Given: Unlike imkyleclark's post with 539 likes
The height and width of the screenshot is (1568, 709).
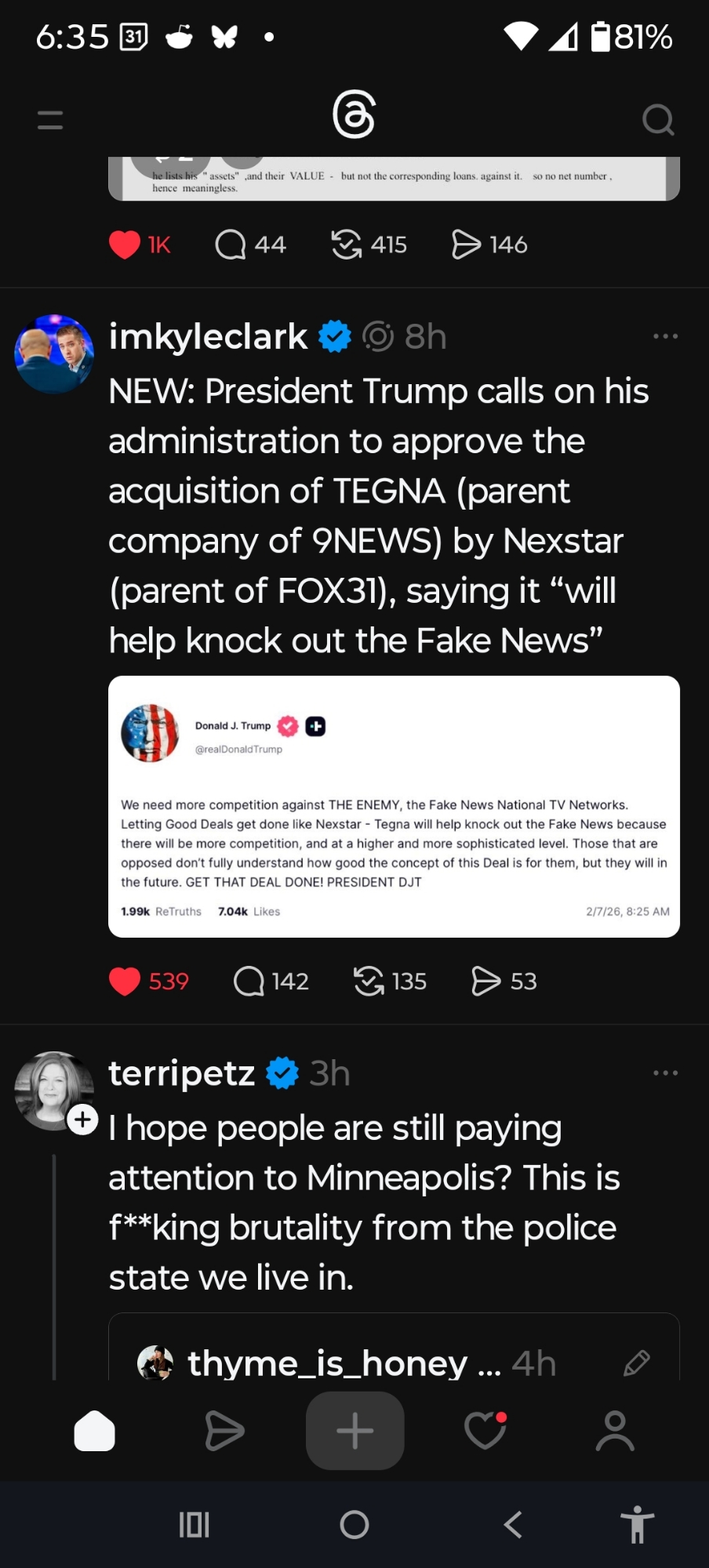Looking at the screenshot, I should pos(125,981).
